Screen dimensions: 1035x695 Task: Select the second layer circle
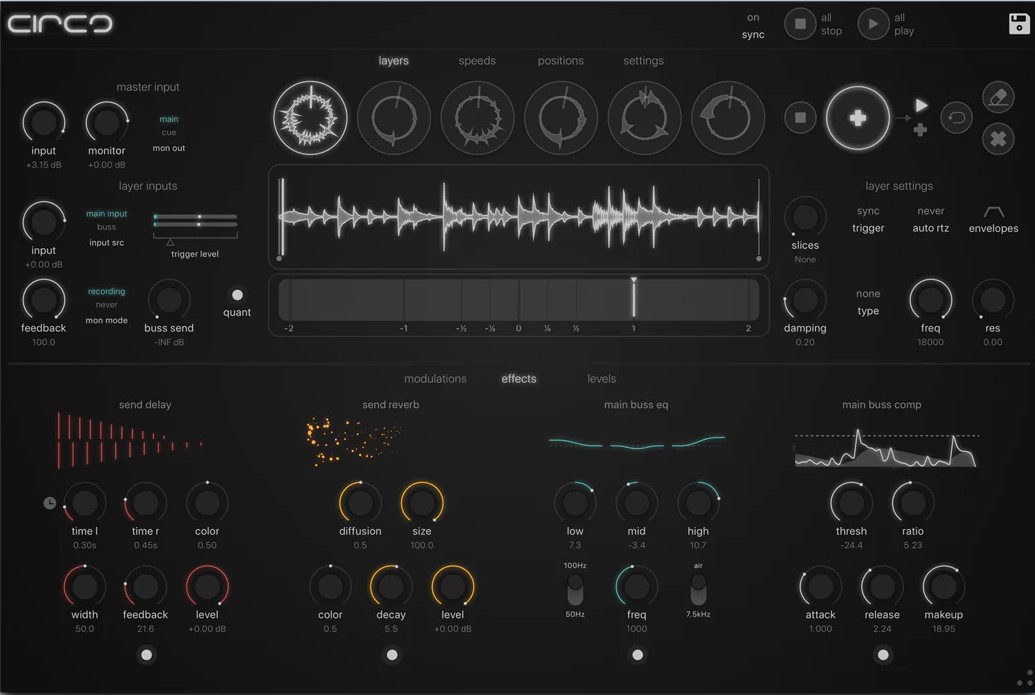394,118
